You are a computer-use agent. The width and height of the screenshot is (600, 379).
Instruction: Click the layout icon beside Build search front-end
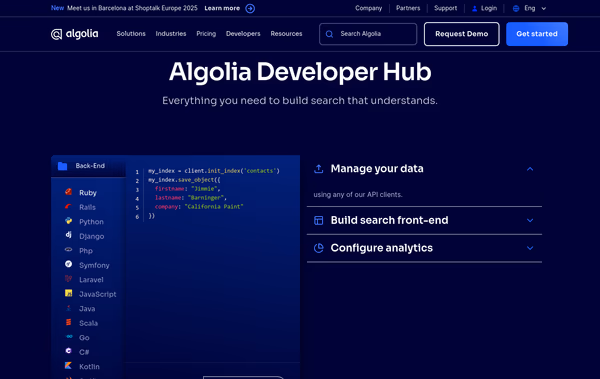318,221
